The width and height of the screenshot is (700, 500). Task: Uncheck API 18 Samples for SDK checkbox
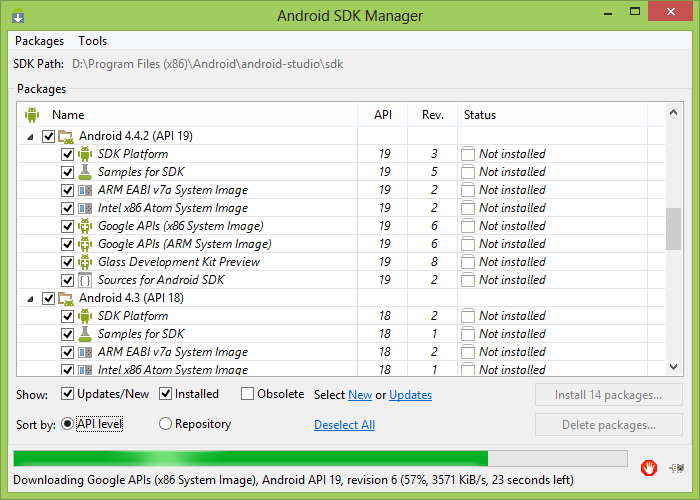click(x=67, y=334)
